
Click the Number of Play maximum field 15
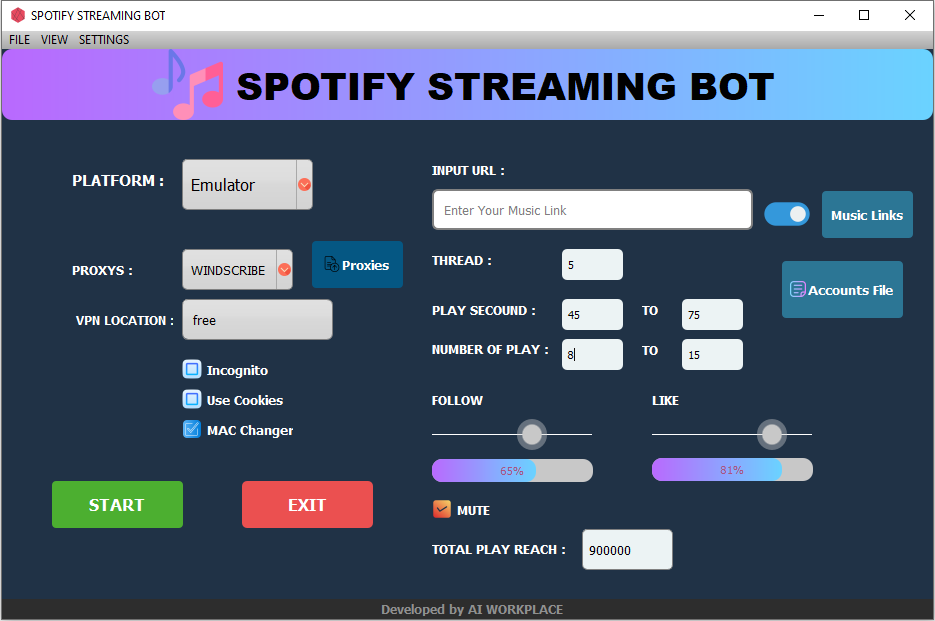click(x=712, y=354)
